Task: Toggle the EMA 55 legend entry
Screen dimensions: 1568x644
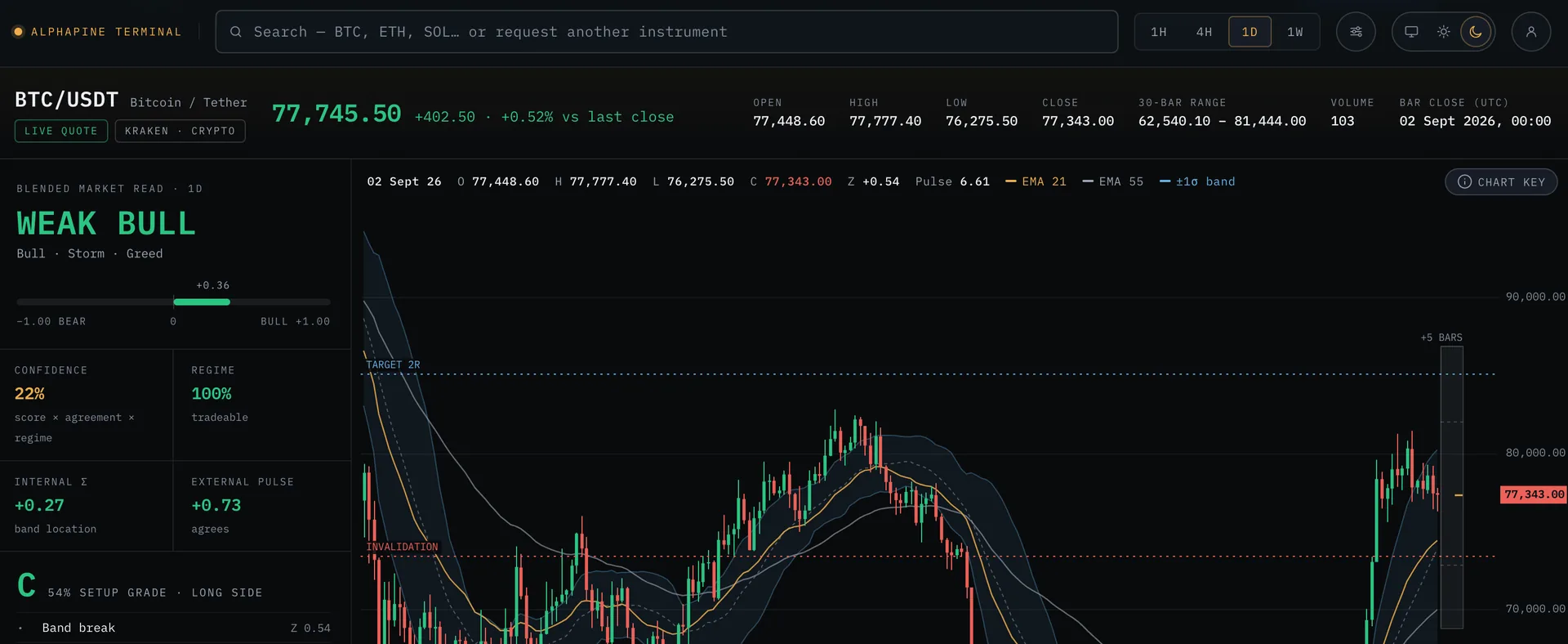Action: [1113, 181]
